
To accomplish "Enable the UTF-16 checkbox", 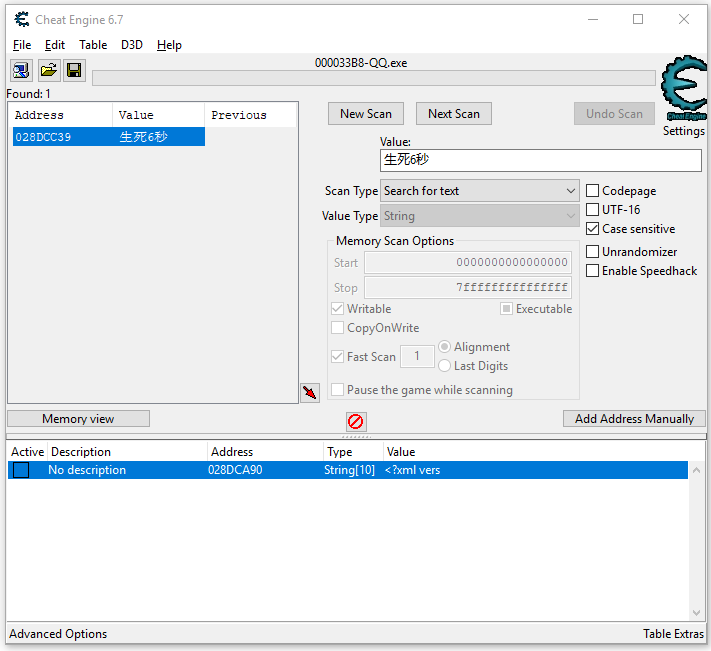I will (x=592, y=209).
